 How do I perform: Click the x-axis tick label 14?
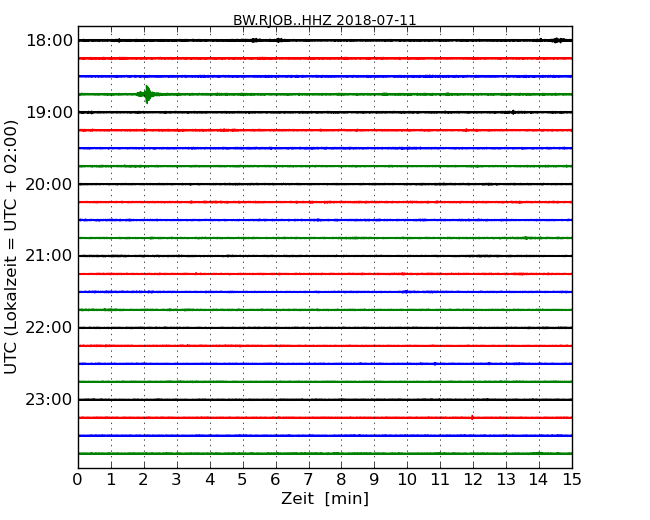tap(538, 479)
